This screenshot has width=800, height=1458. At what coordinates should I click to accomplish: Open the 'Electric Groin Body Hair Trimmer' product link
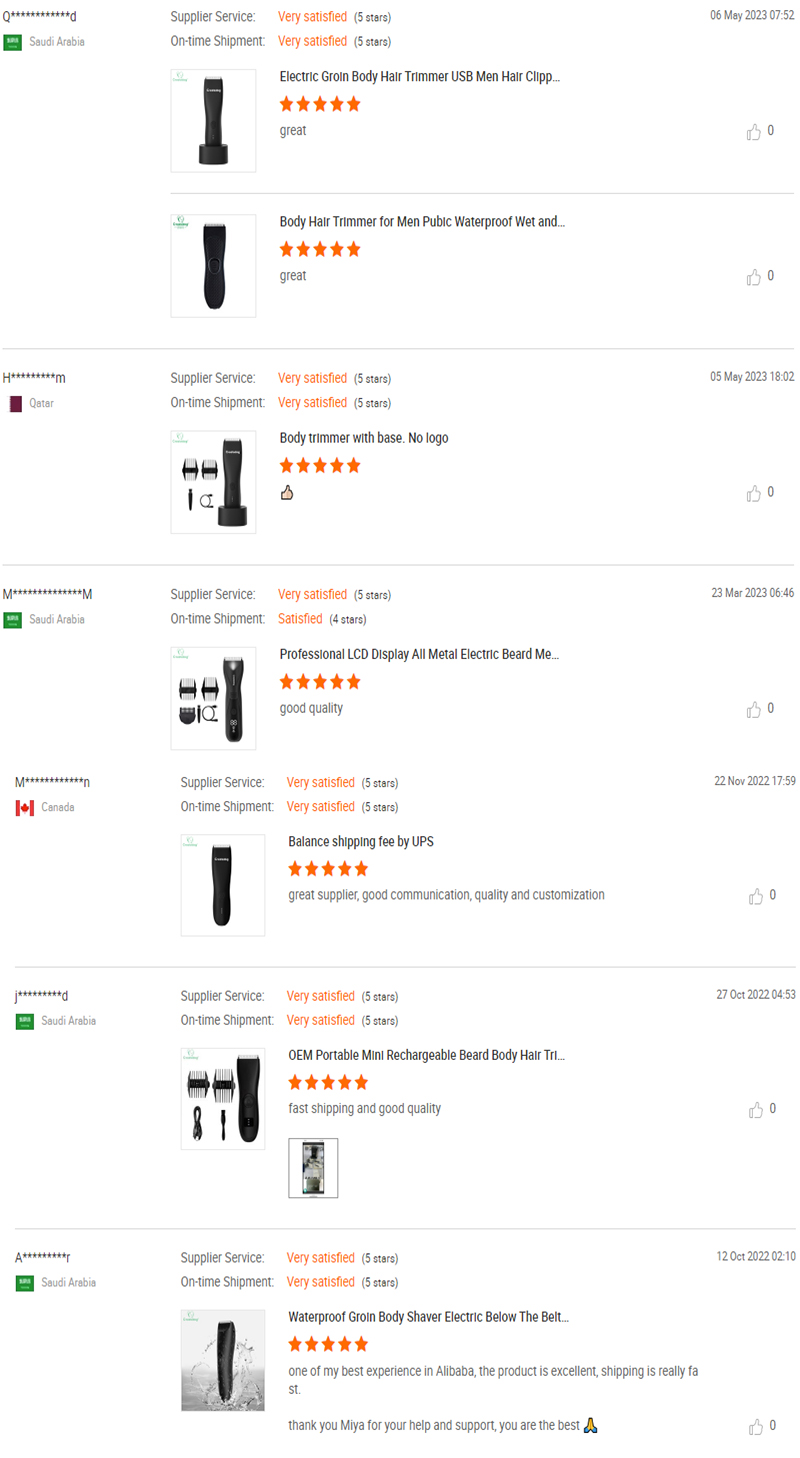[x=420, y=76]
